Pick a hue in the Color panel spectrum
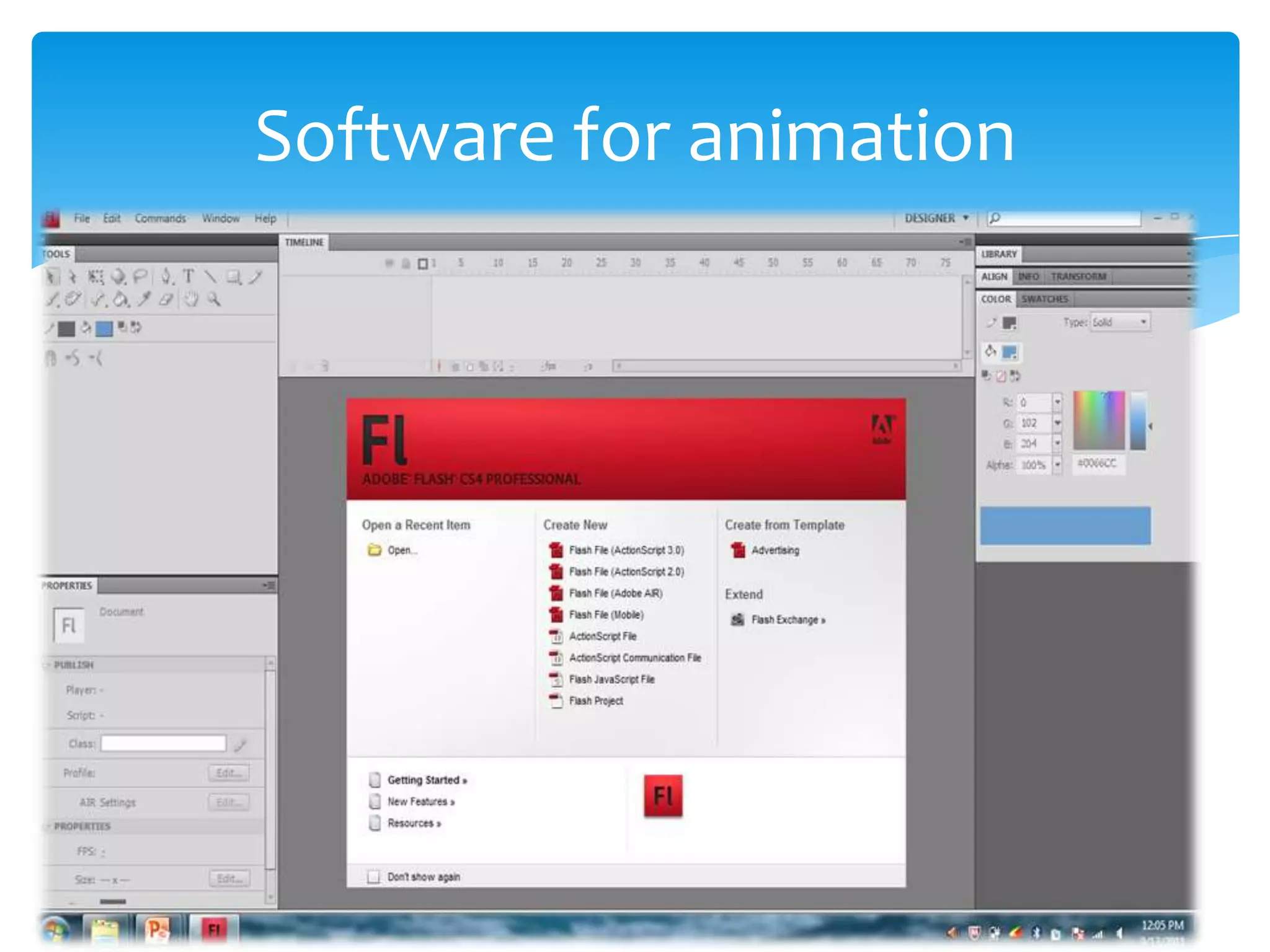The image size is (1270, 952). click(1099, 420)
